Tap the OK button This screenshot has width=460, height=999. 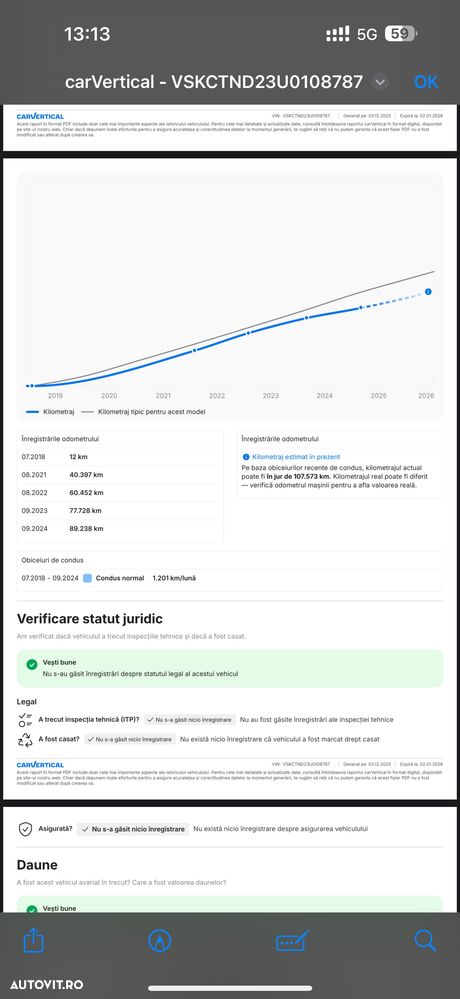pos(426,82)
